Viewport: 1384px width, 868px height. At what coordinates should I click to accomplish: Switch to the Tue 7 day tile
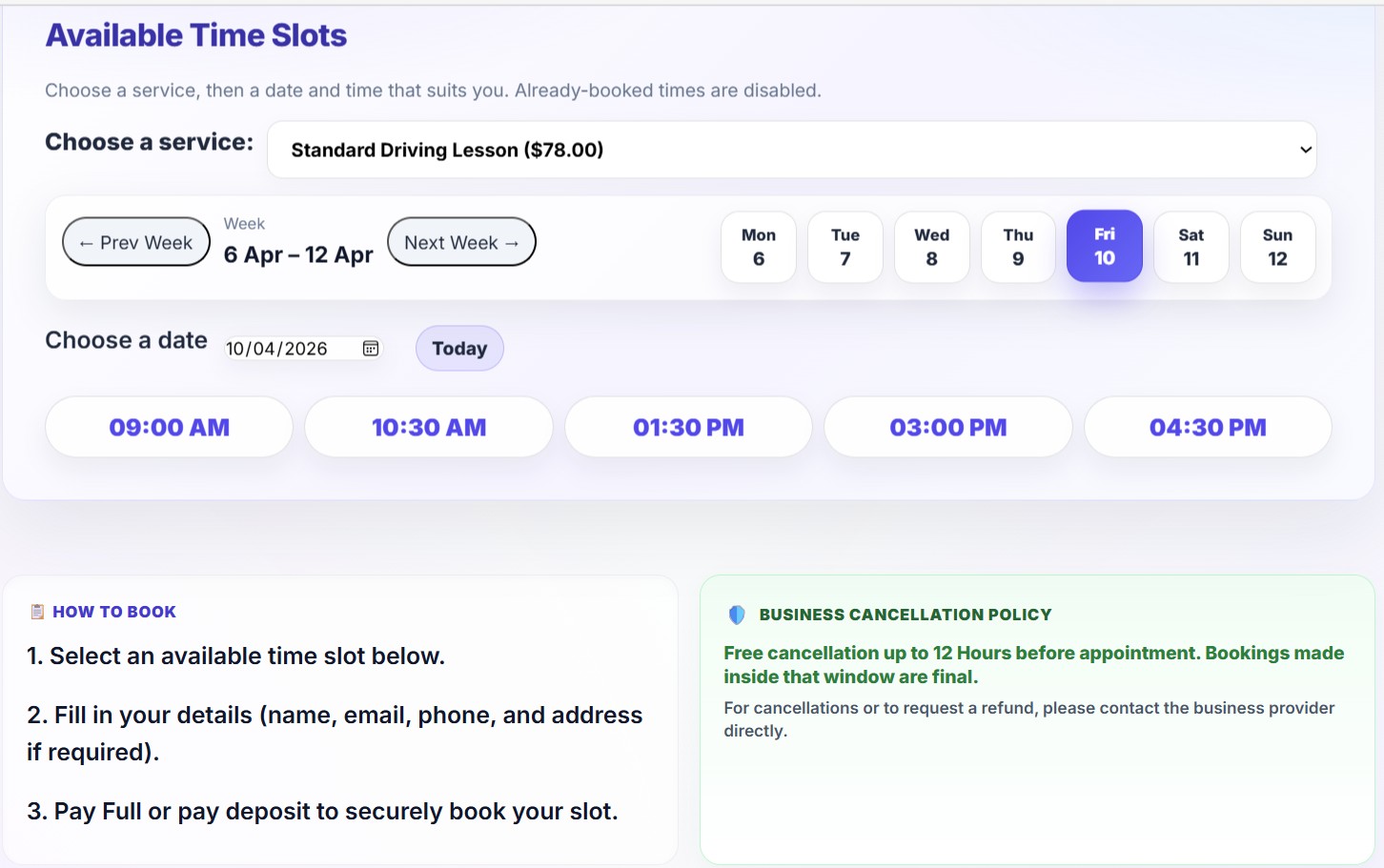pos(845,247)
